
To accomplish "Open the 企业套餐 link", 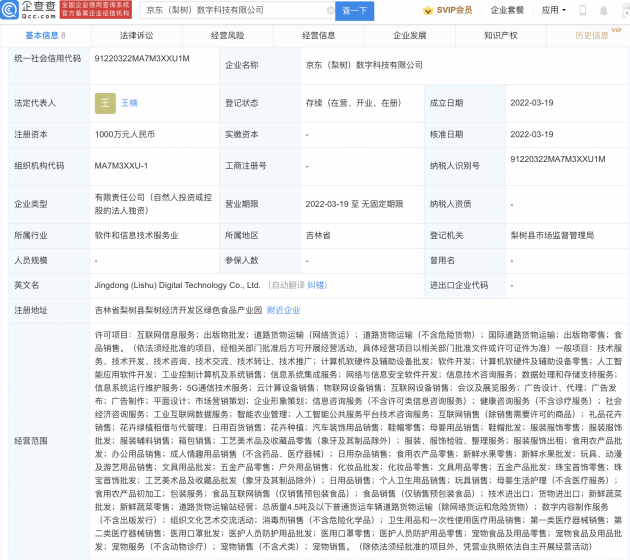I will (507, 10).
